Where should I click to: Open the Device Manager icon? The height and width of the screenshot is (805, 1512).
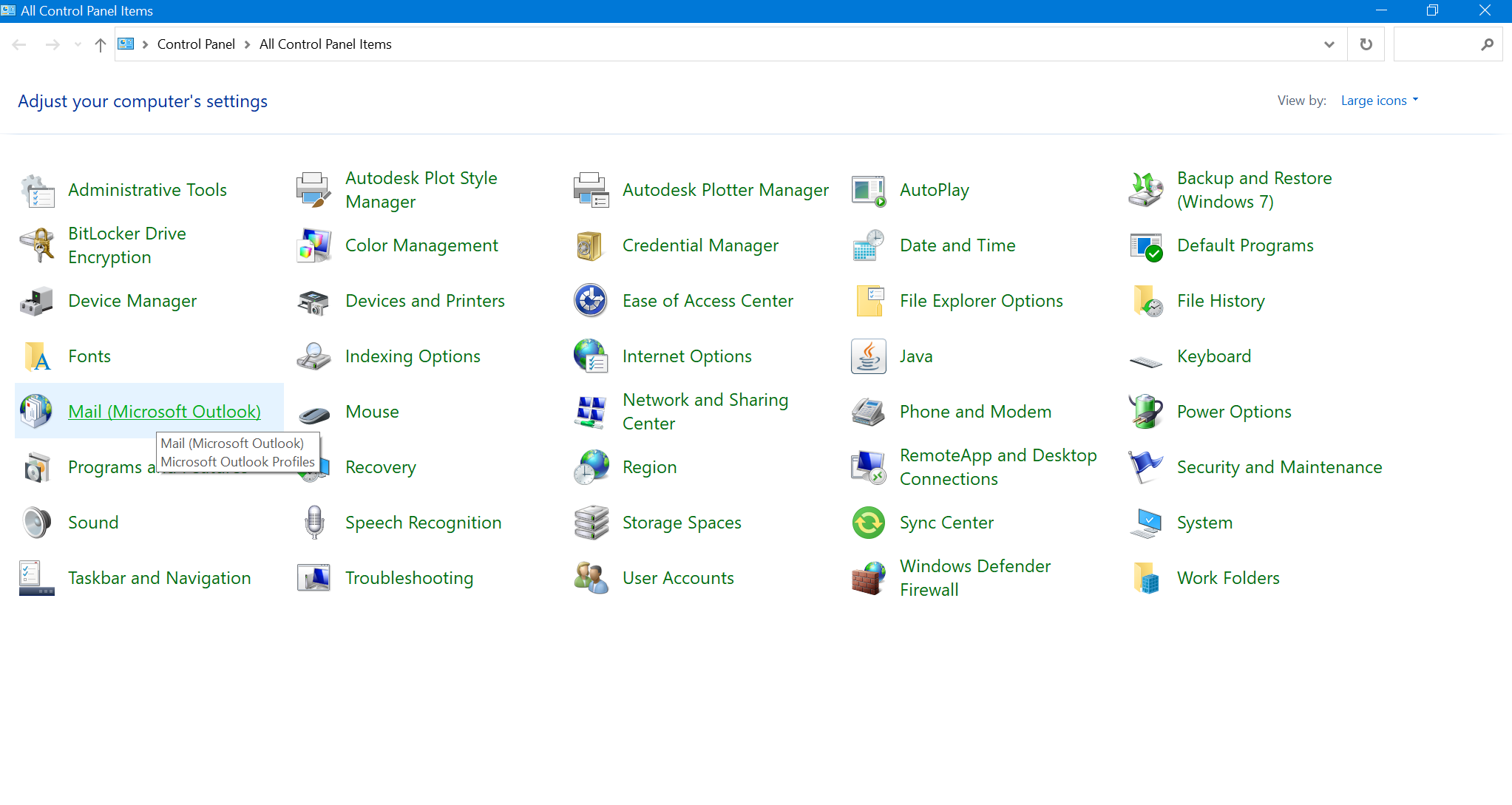(37, 302)
